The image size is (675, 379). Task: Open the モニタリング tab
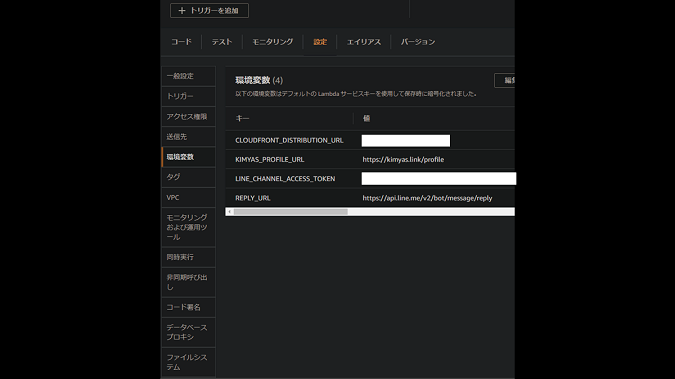pos(272,42)
